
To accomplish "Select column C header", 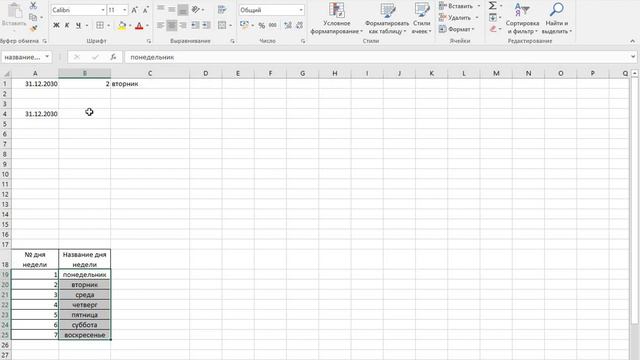I will tap(150, 73).
